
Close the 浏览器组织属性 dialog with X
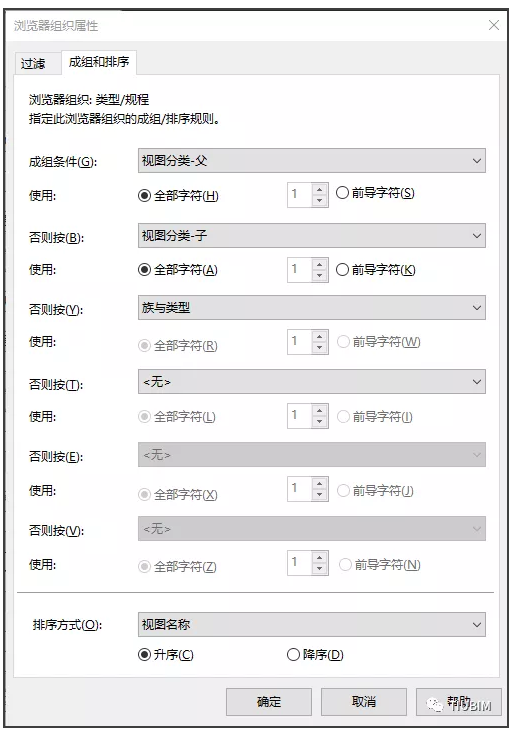pyautogui.click(x=493, y=25)
